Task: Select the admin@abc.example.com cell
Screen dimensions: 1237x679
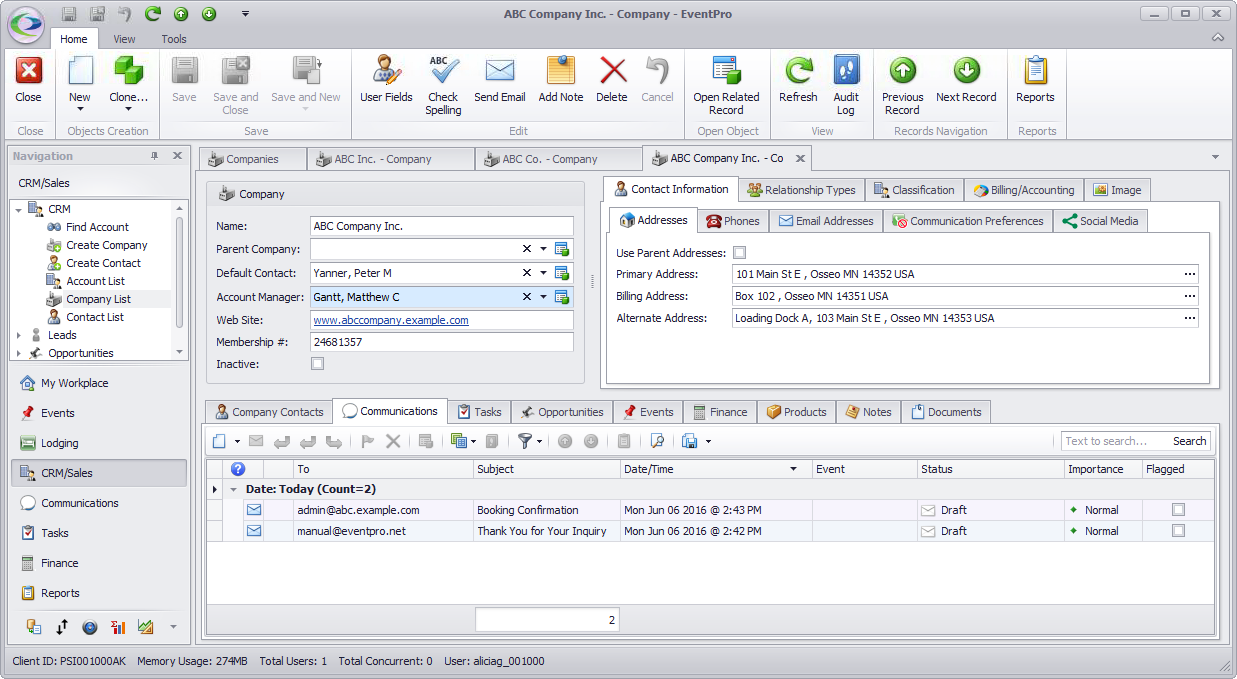Action: 383,510
